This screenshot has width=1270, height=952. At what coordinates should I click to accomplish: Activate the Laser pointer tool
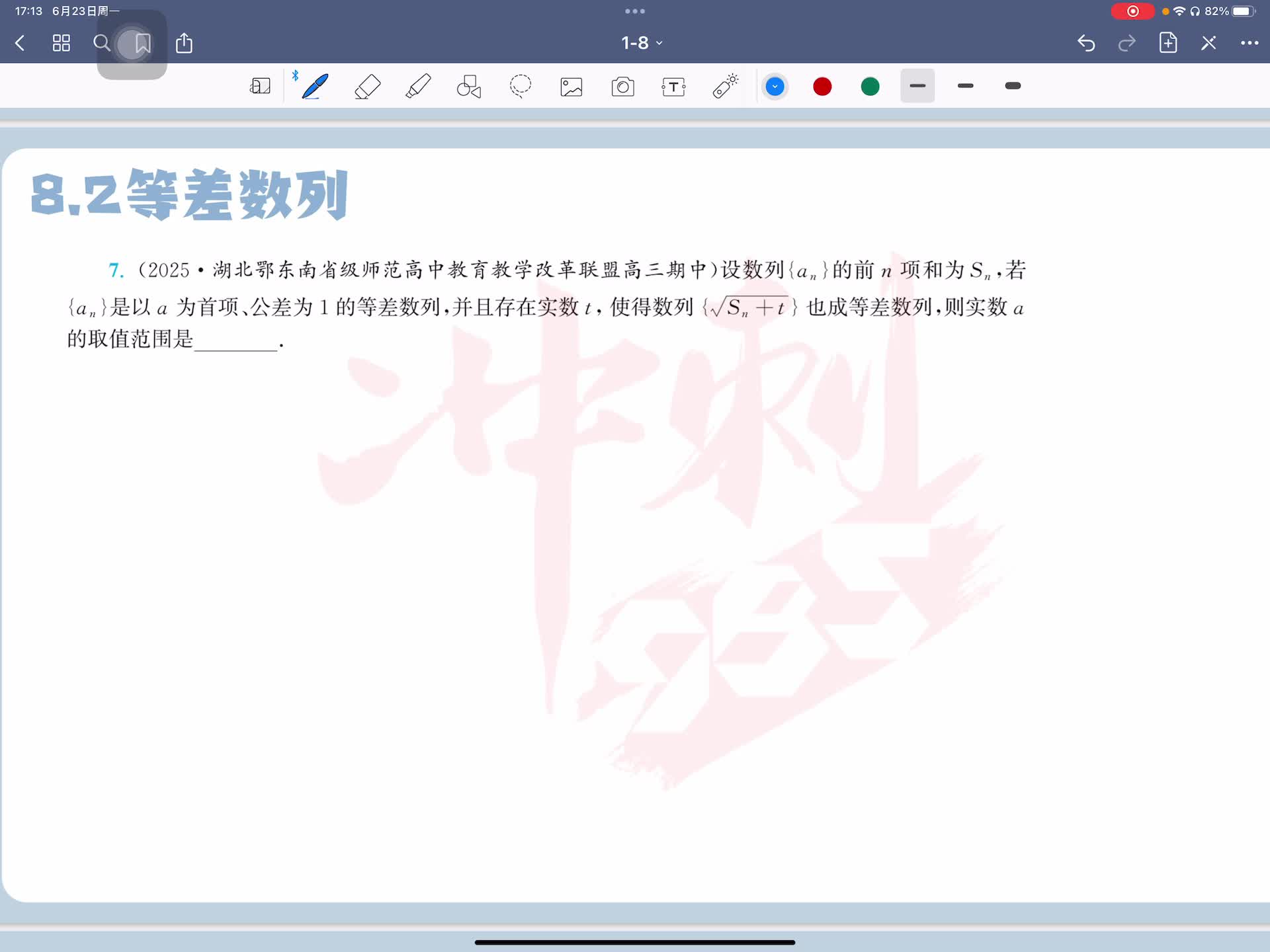tap(725, 87)
